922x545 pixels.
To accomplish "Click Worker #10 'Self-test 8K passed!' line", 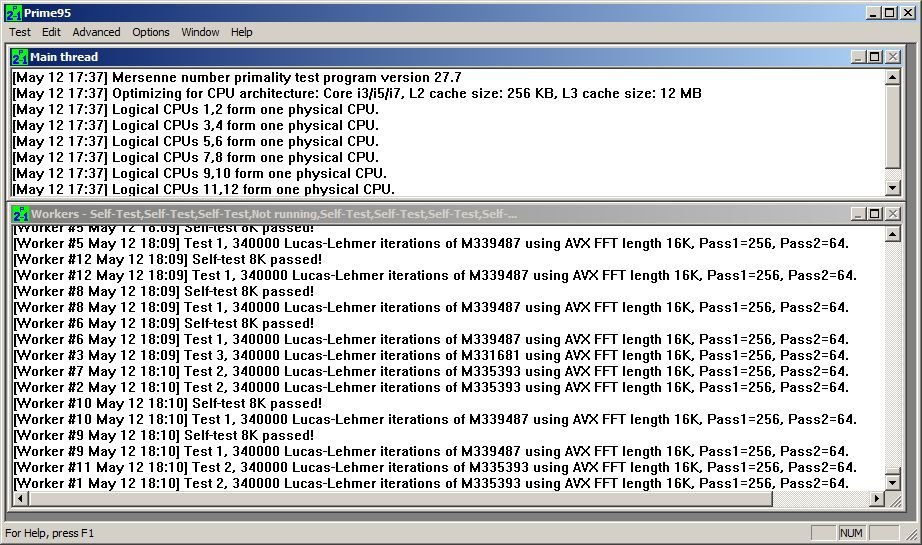I will (168, 403).
